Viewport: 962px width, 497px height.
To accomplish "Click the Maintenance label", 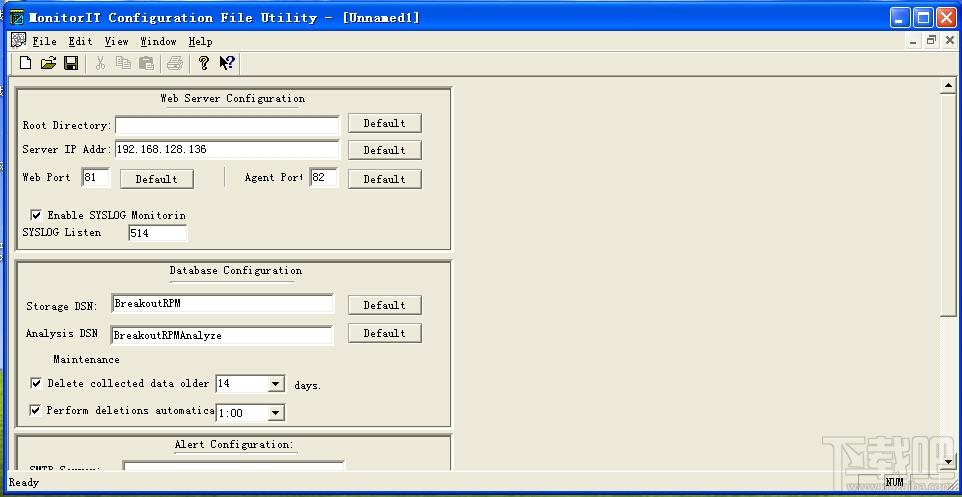I will click(x=87, y=360).
